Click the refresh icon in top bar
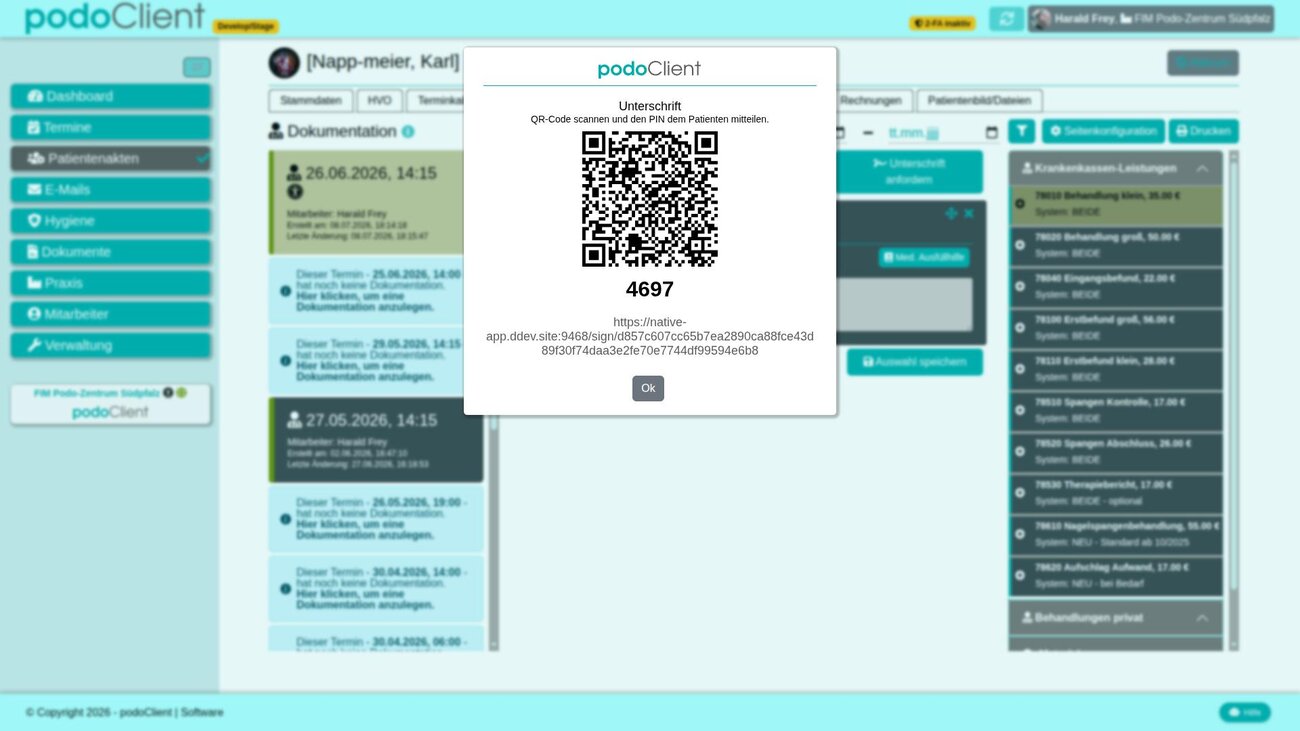1300x731 pixels. [x=1007, y=19]
